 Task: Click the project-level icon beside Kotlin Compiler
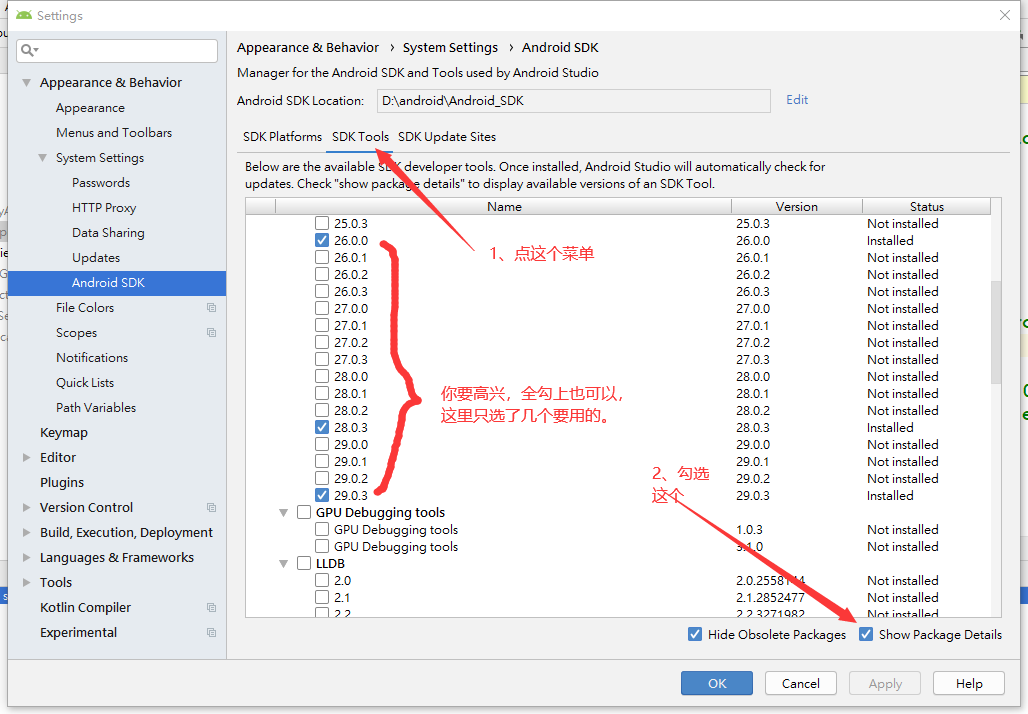point(211,608)
